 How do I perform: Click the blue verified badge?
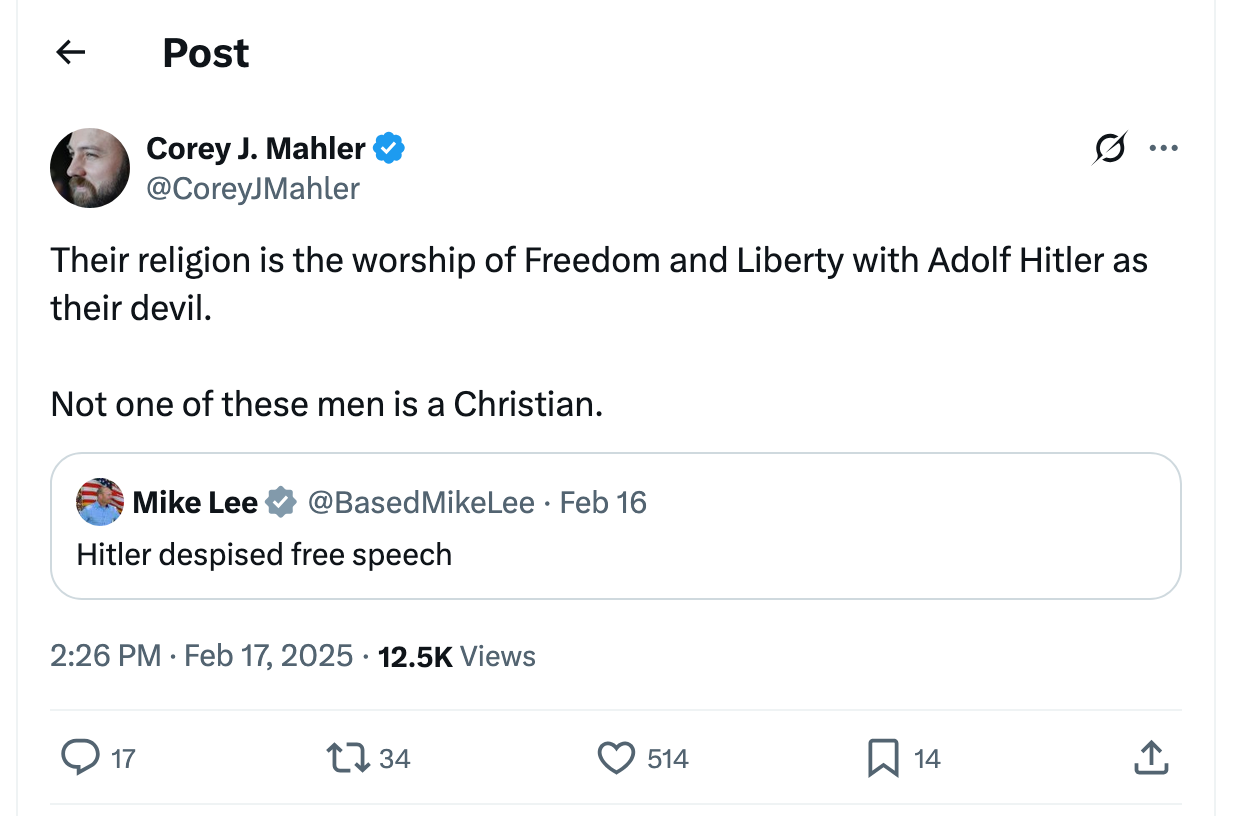pyautogui.click(x=390, y=147)
